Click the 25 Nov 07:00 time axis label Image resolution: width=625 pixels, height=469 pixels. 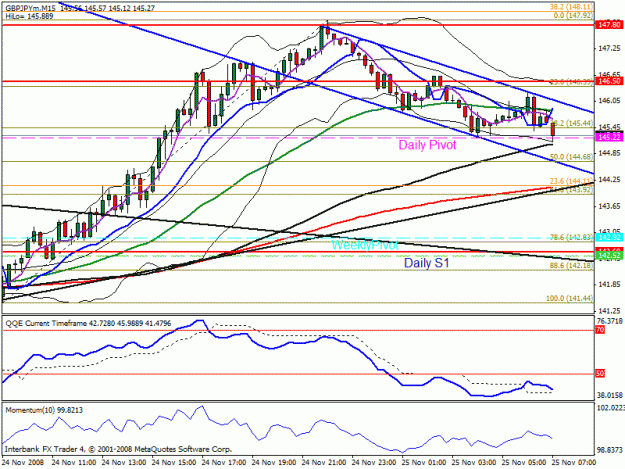(574, 463)
